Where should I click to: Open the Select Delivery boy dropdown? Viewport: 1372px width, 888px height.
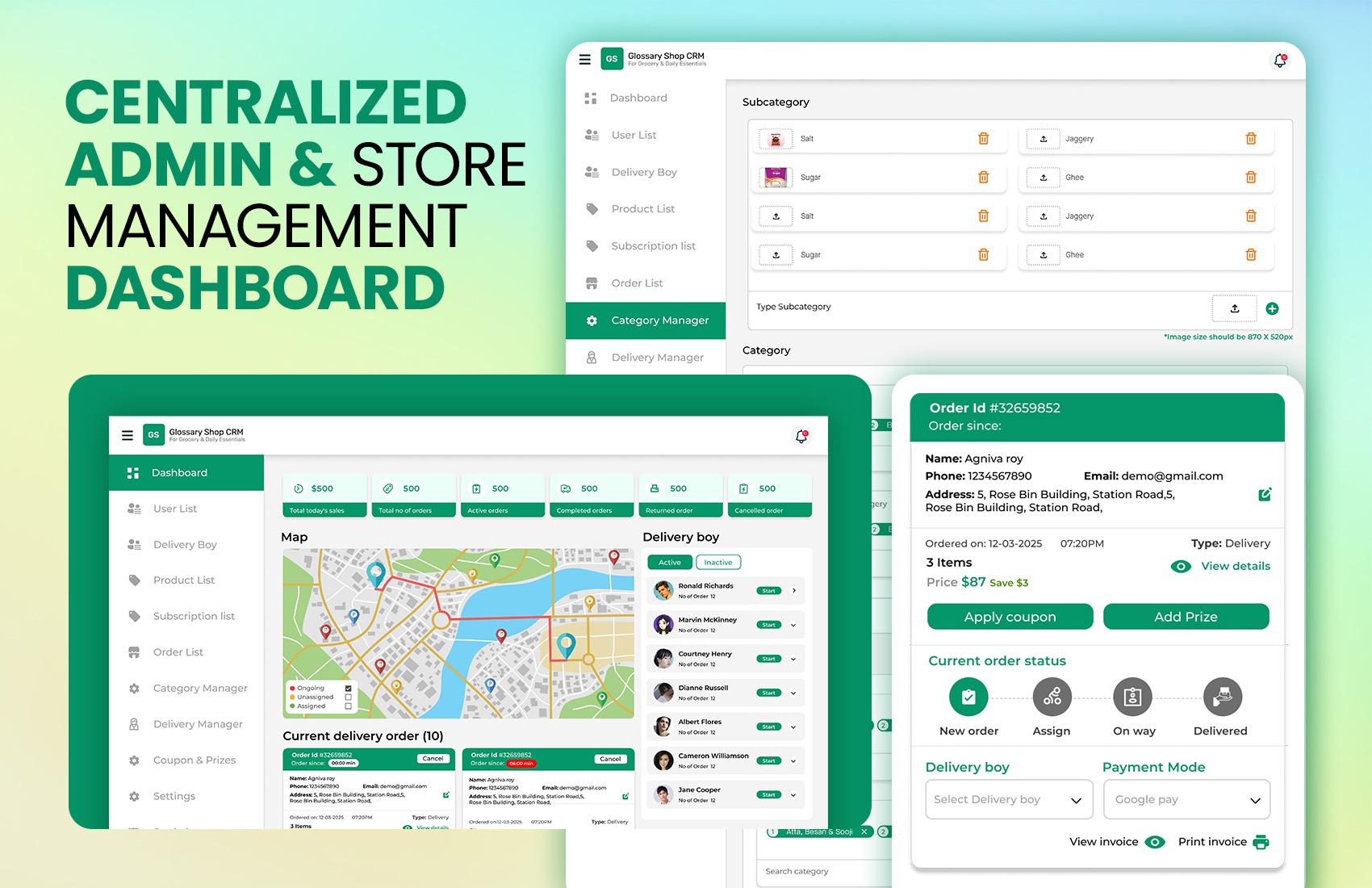[x=1009, y=799]
